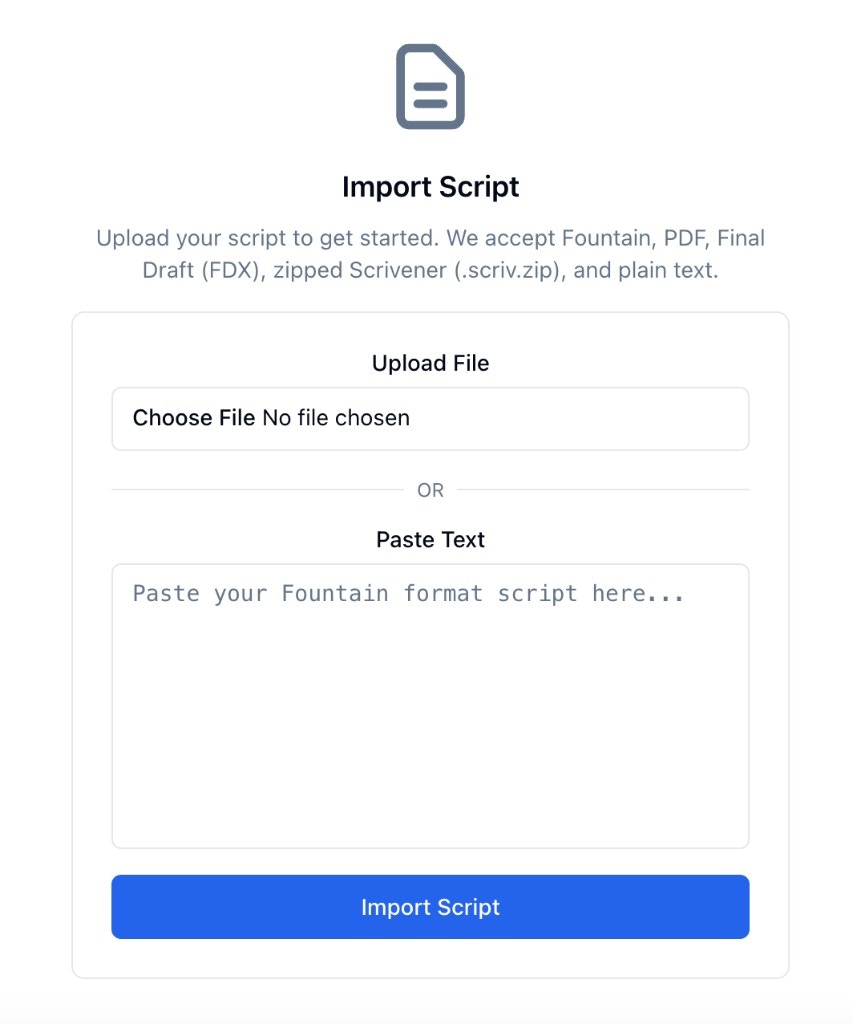Click the OR divider between upload options
Viewport: 853px width, 1024px height.
[x=430, y=489]
